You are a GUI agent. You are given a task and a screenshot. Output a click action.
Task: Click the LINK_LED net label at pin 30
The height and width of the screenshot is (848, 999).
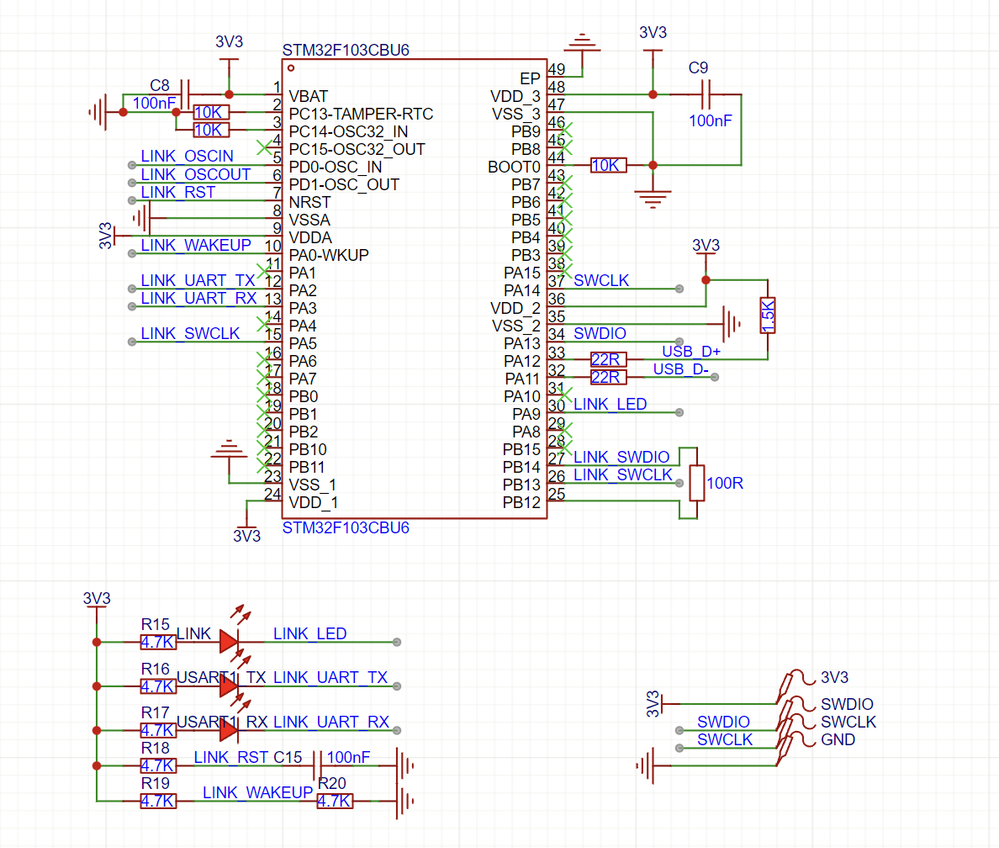610,404
